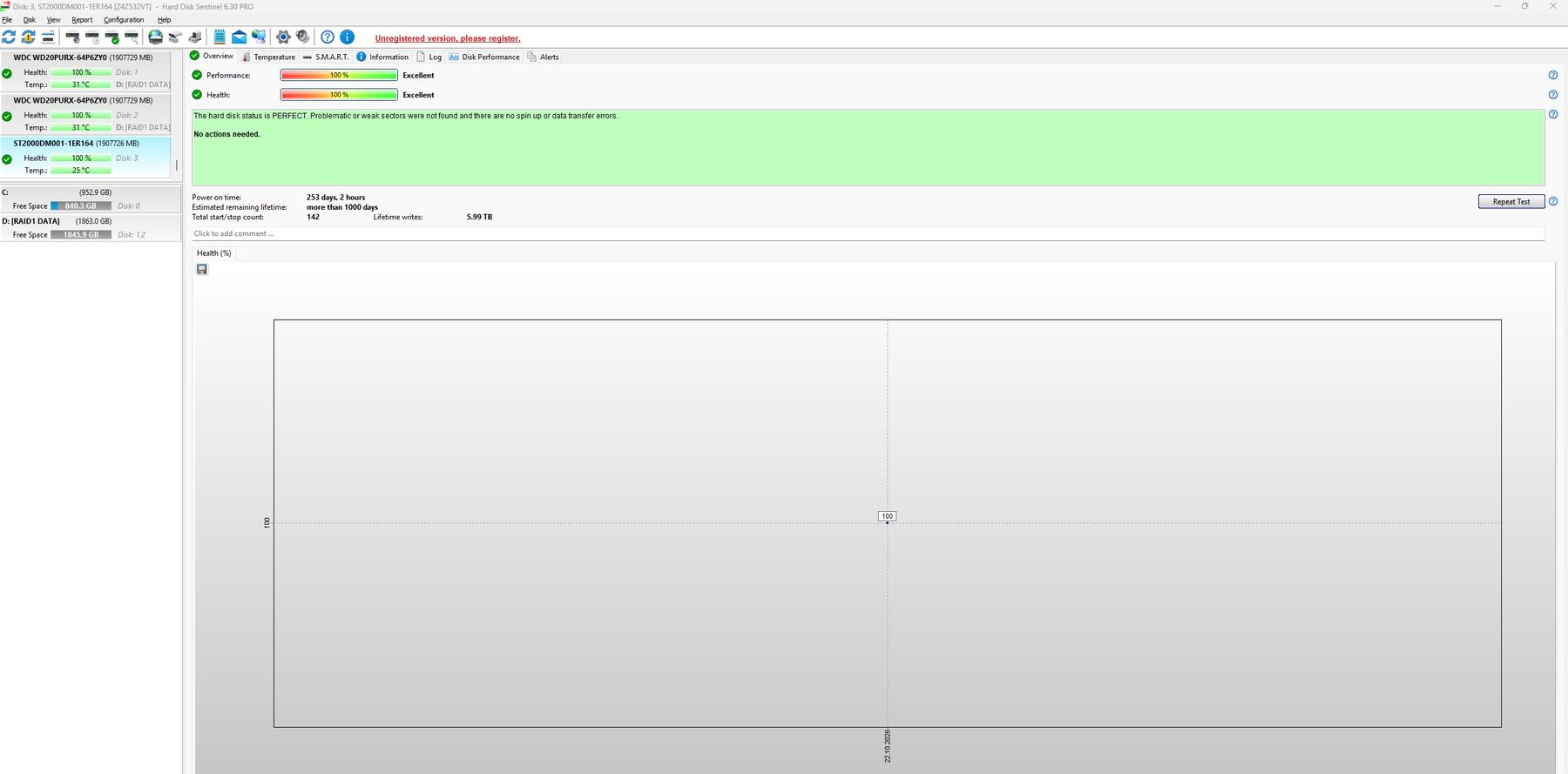Open the Configuration menu
Image resolution: width=1568 pixels, height=774 pixels.
[124, 20]
